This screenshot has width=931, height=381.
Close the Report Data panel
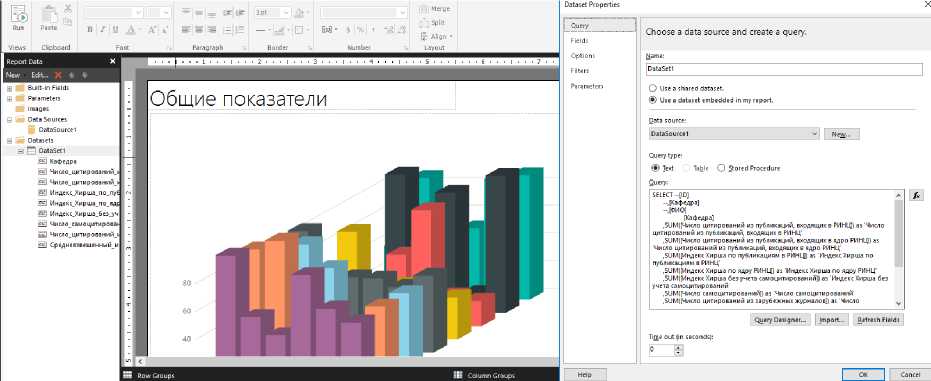113,61
